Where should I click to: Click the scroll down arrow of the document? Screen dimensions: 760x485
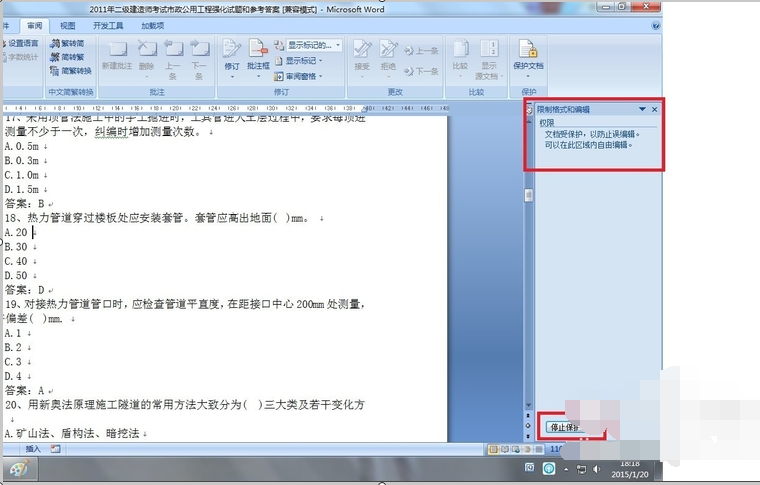point(528,405)
